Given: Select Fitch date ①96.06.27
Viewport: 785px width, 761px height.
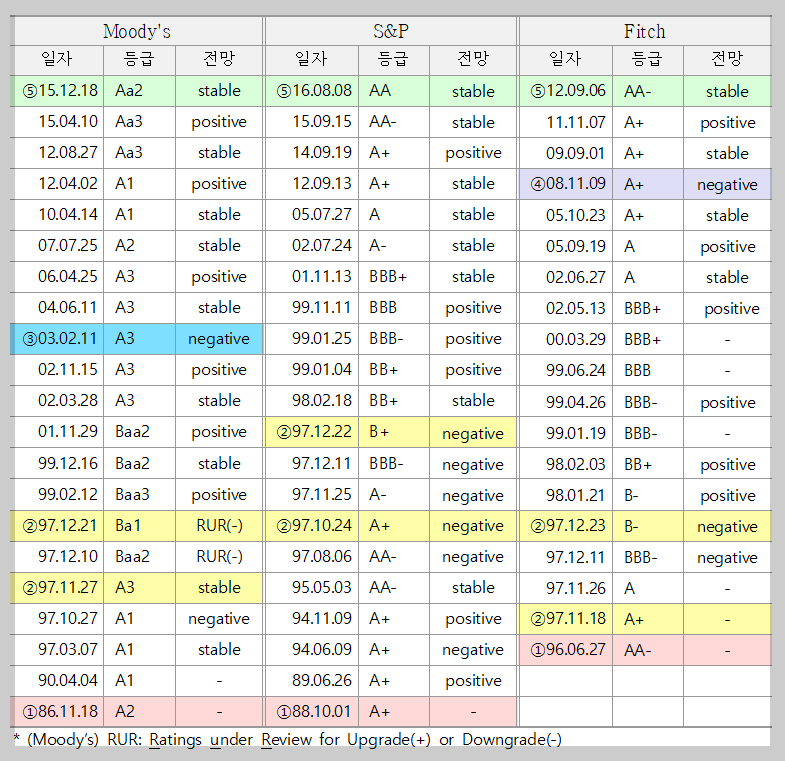Looking at the screenshot, I should [x=566, y=650].
